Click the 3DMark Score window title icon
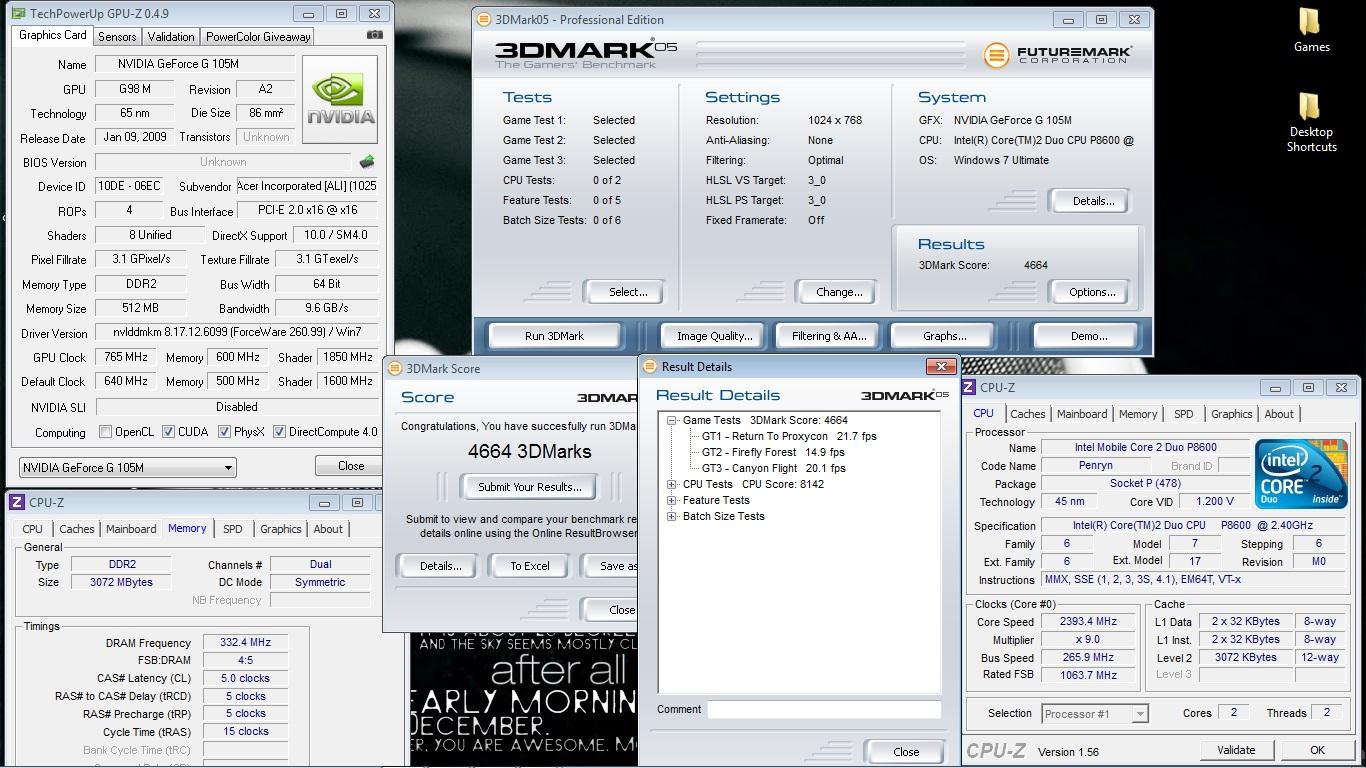Screen dimensions: 1366x768 pyautogui.click(x=395, y=368)
